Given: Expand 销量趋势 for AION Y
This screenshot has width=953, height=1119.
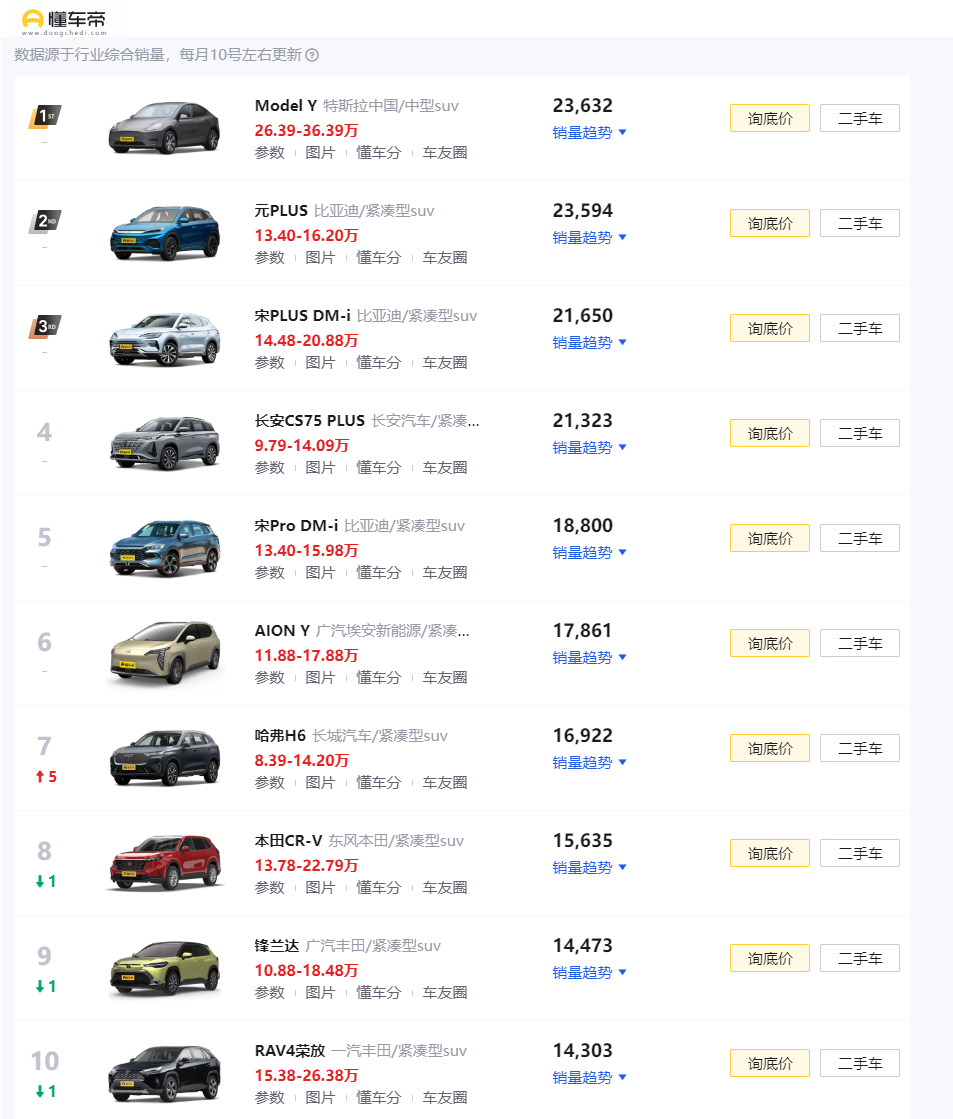Looking at the screenshot, I should click(589, 657).
